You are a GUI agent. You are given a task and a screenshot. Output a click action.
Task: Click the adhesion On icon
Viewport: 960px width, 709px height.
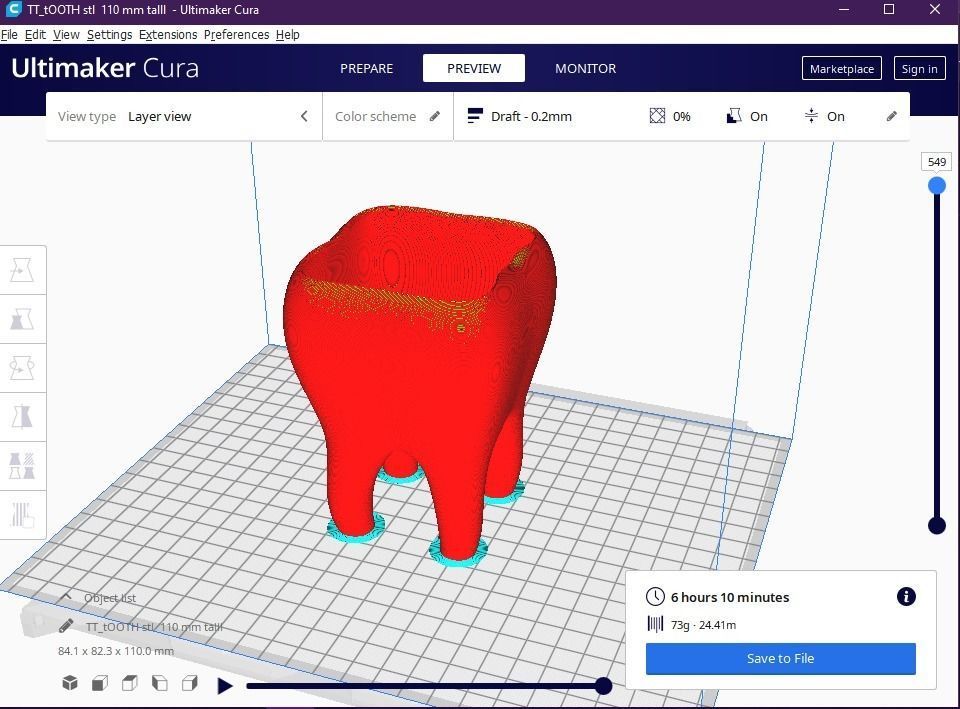811,116
